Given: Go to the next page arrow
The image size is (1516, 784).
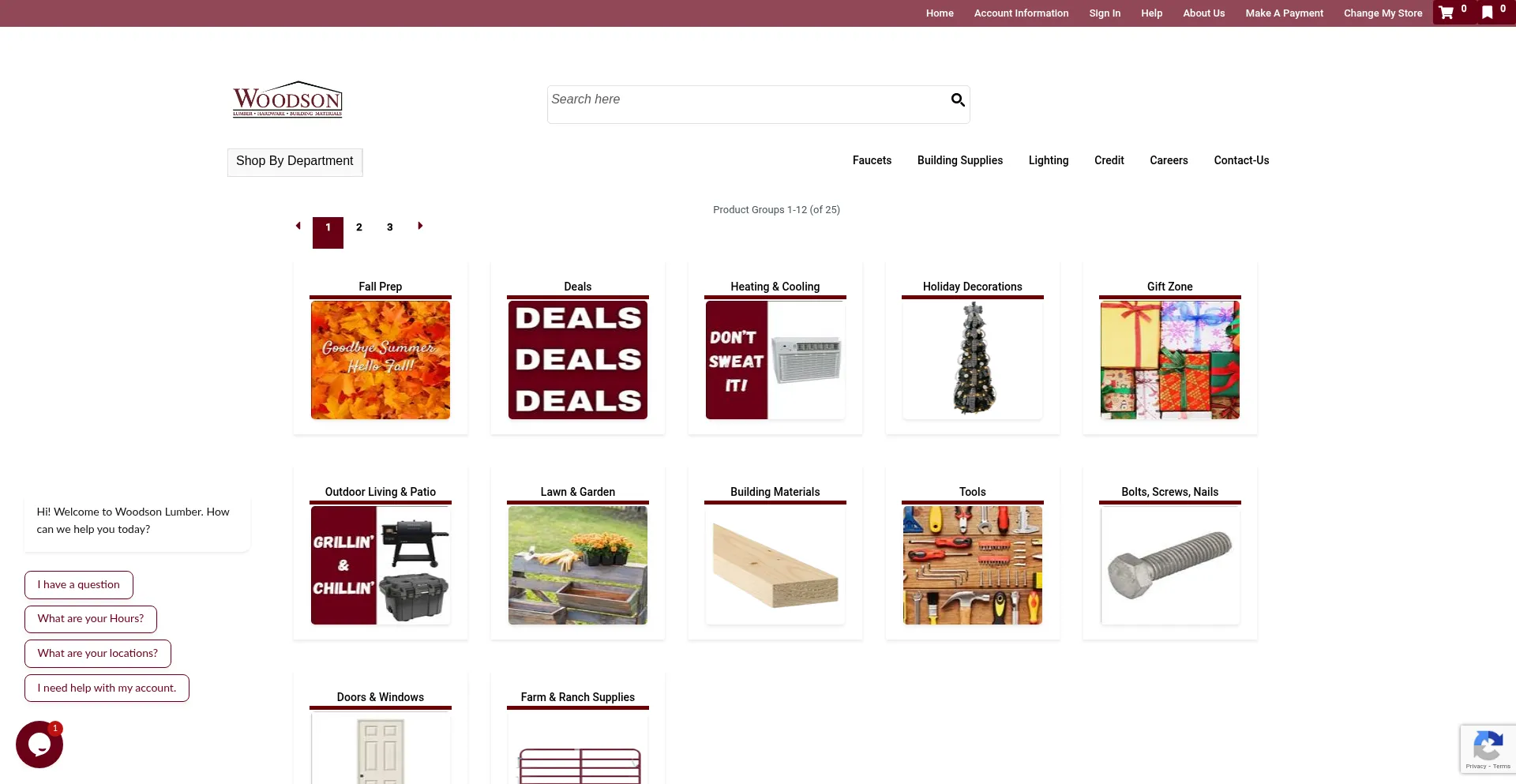Looking at the screenshot, I should (x=420, y=226).
